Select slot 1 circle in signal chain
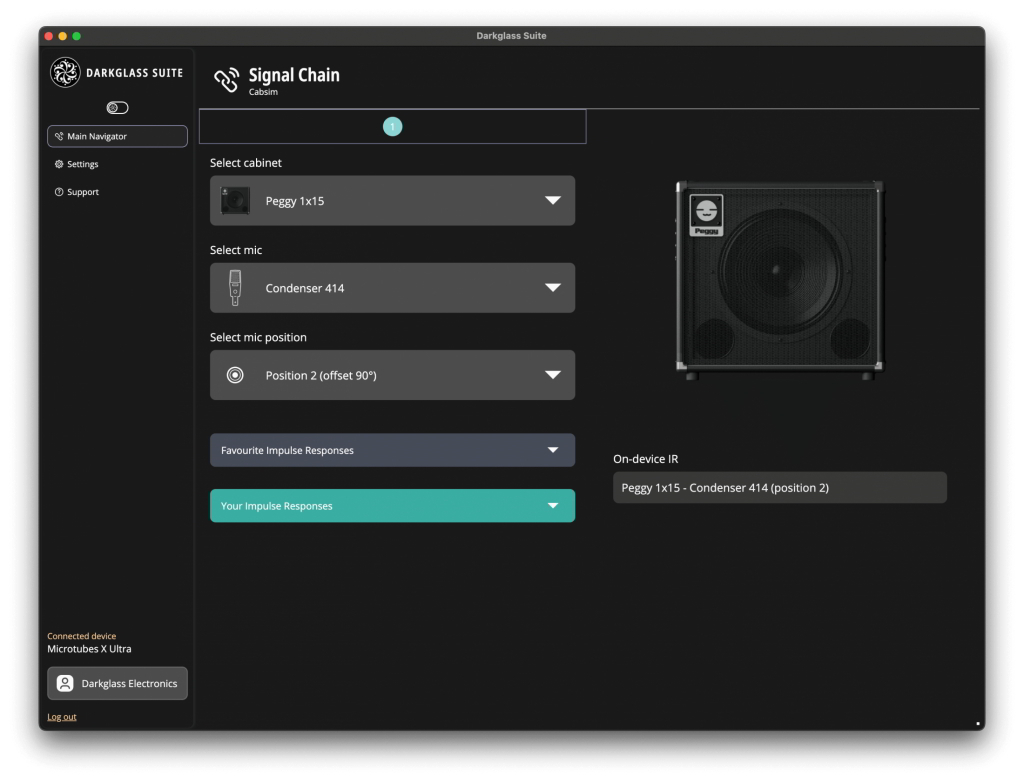 pyautogui.click(x=392, y=127)
